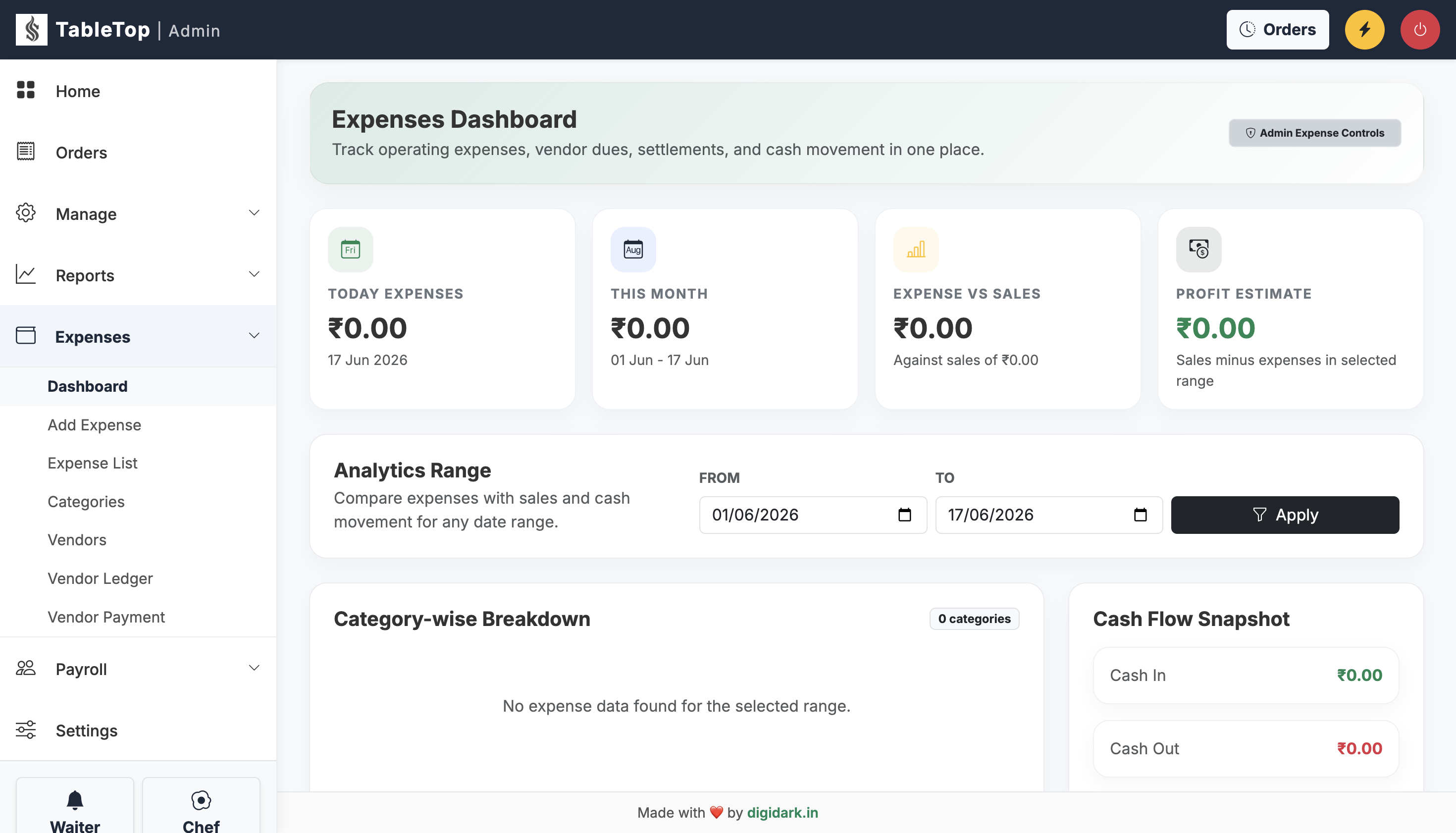Click the Cash In amount ₹0.00
This screenshot has height=833, width=1456.
(1359, 675)
